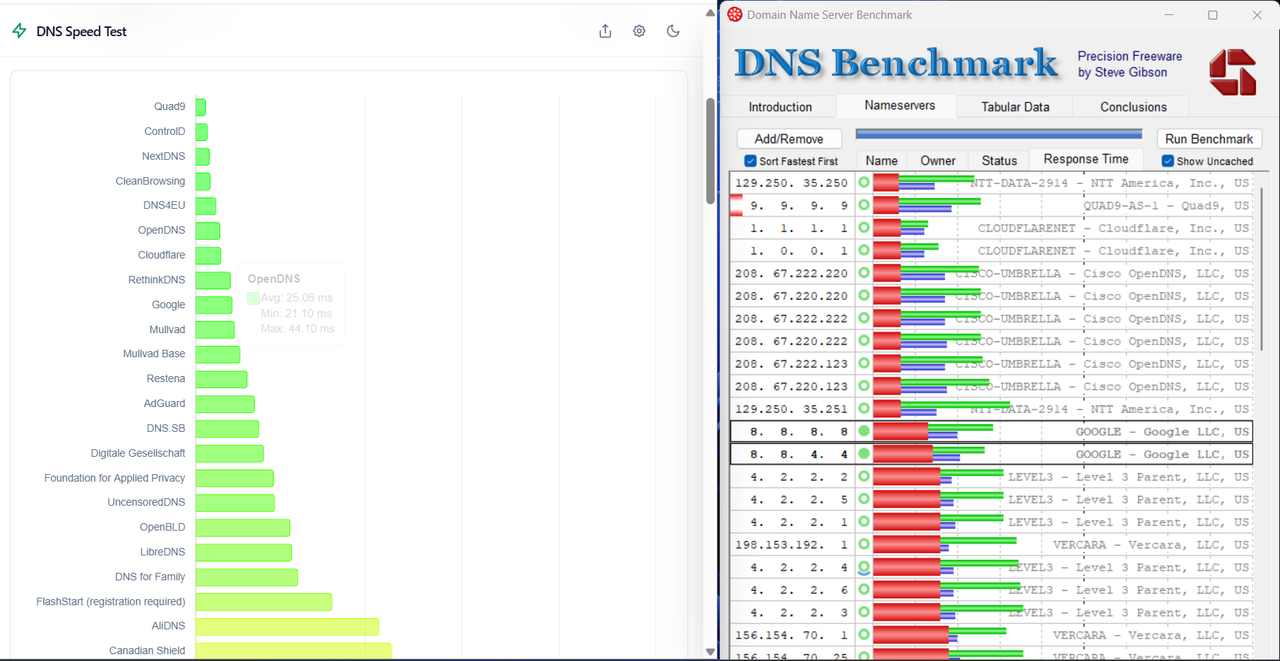Image resolution: width=1280 pixels, height=661 pixels.
Task: Click the AliDNS bar in chart
Action: coord(287,626)
